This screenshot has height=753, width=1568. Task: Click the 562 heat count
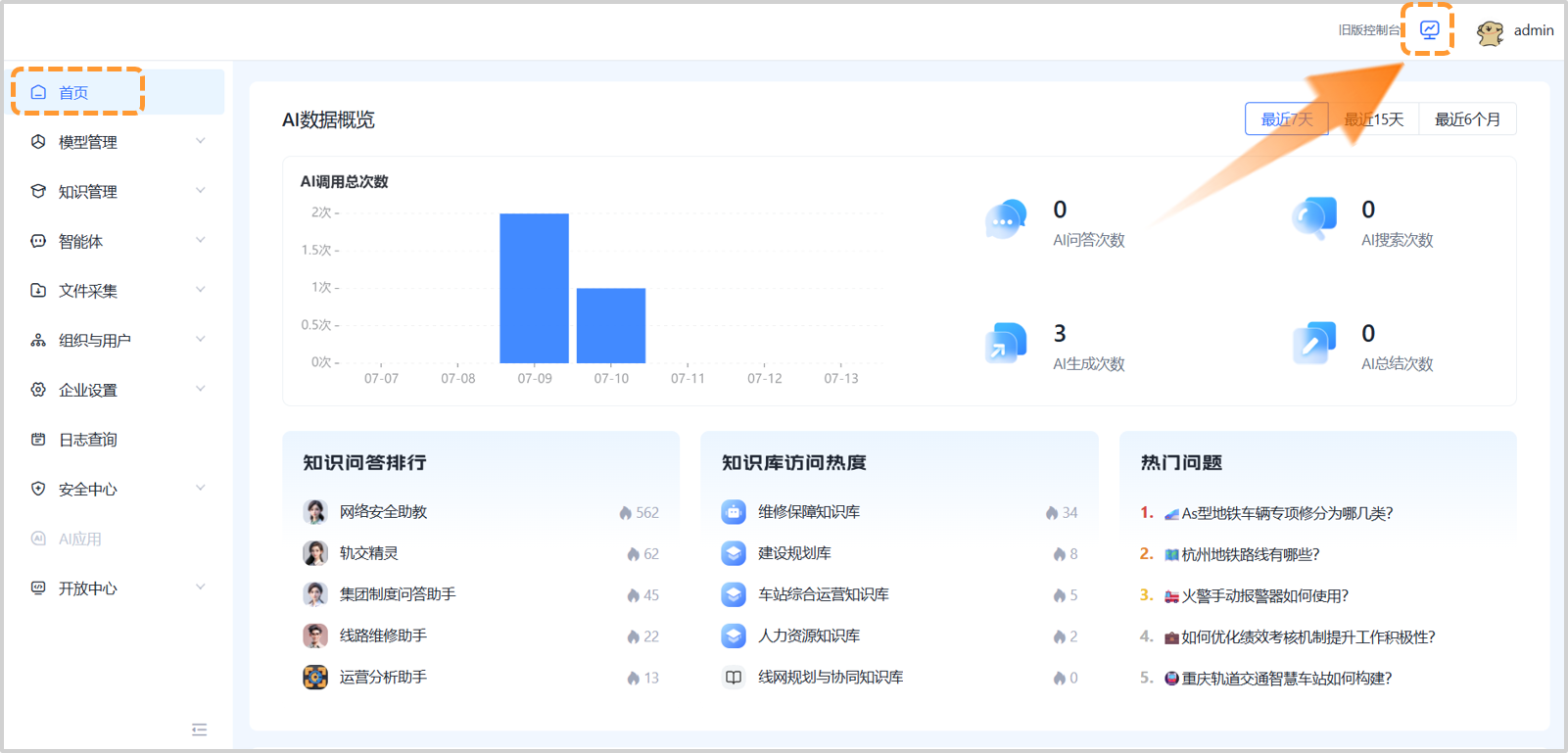(647, 512)
